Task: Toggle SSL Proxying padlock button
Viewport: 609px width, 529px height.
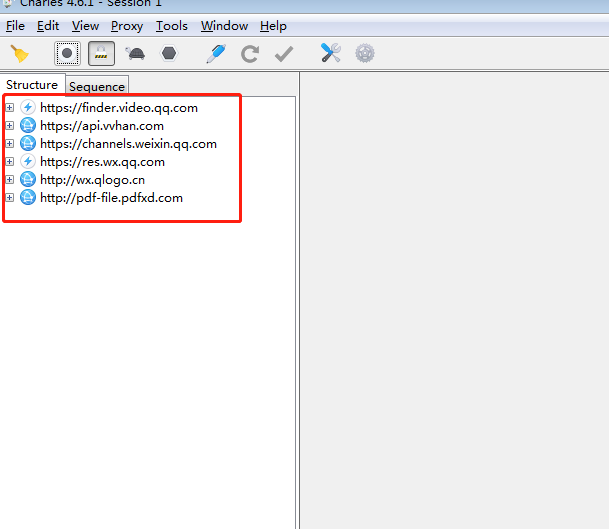Action: [x=101, y=54]
